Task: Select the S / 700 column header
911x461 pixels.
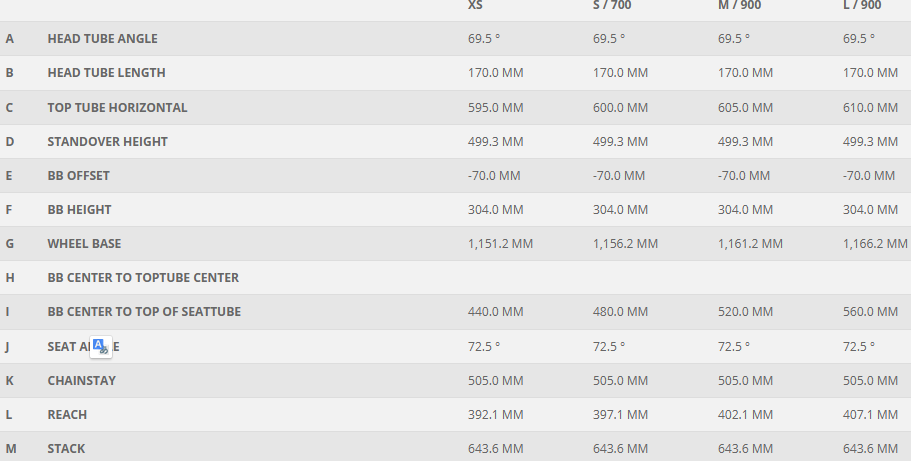Action: pyautogui.click(x=612, y=6)
